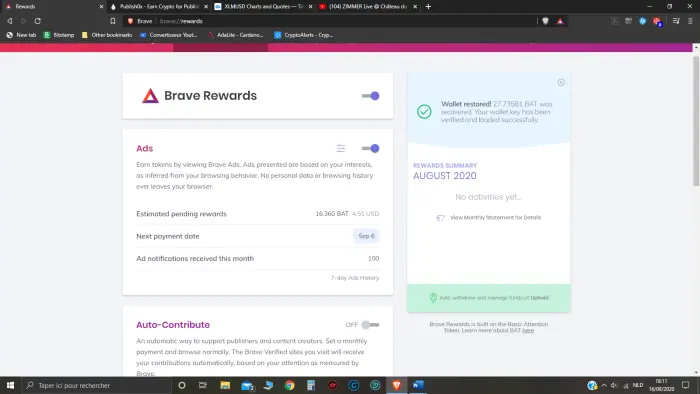This screenshot has width=700, height=394.
Task: Open the Brave browser taskbar icon
Action: tap(396, 385)
